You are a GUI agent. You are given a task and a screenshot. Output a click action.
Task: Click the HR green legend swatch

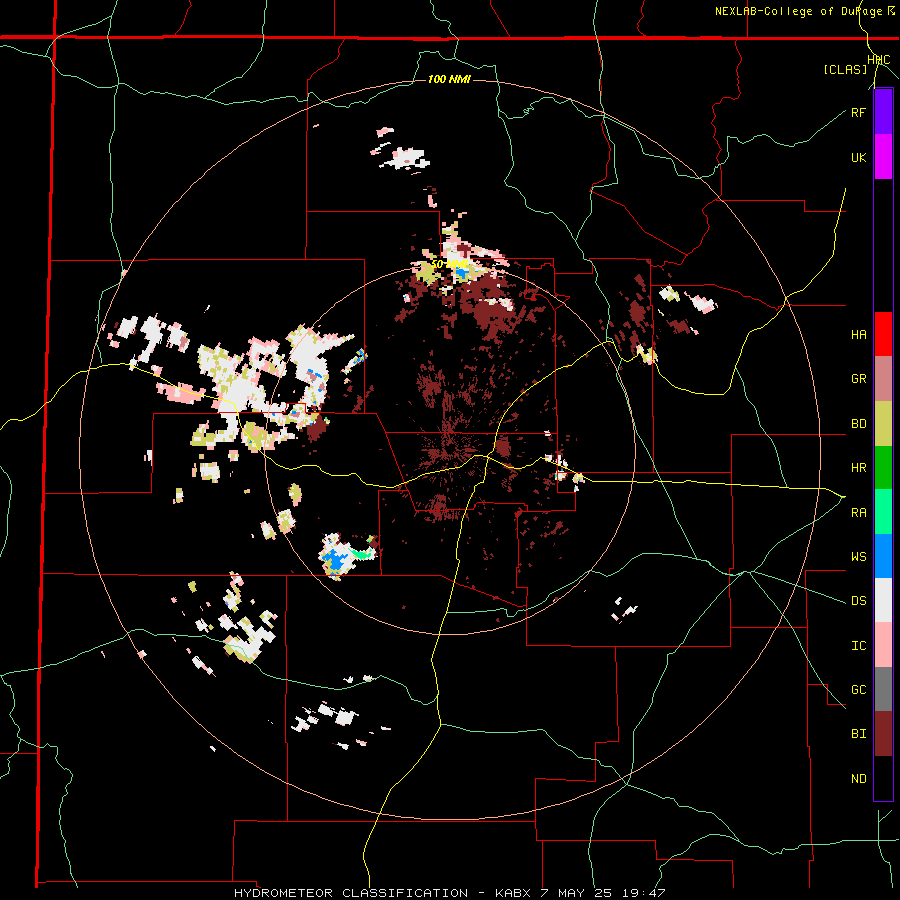point(883,468)
